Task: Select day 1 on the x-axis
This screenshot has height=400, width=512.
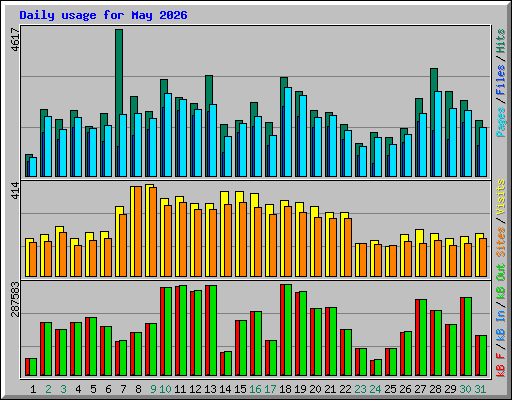Action: point(33,389)
